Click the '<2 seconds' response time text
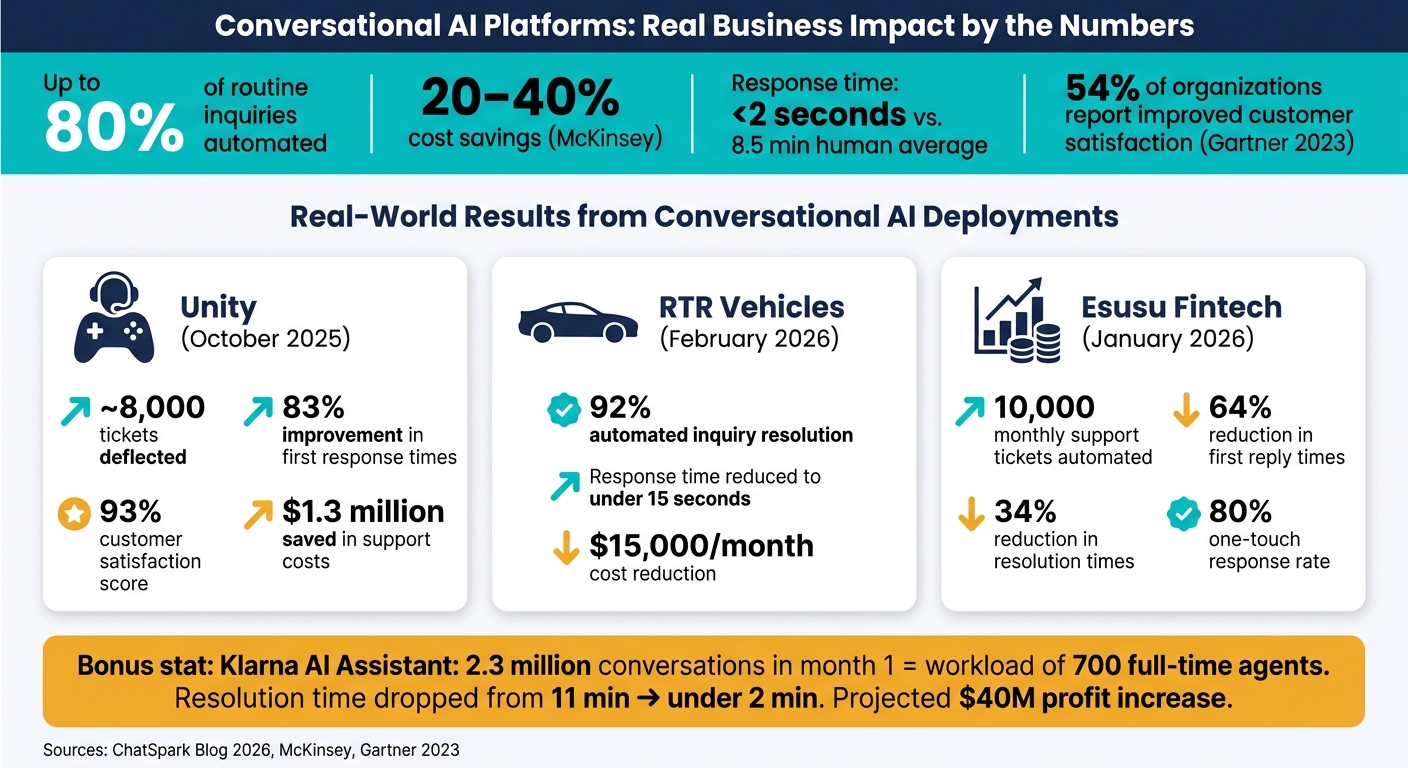The image size is (1408, 768). 818,113
